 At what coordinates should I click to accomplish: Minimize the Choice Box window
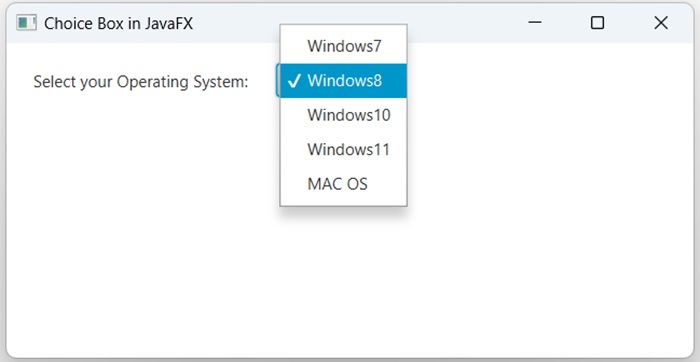[535, 22]
